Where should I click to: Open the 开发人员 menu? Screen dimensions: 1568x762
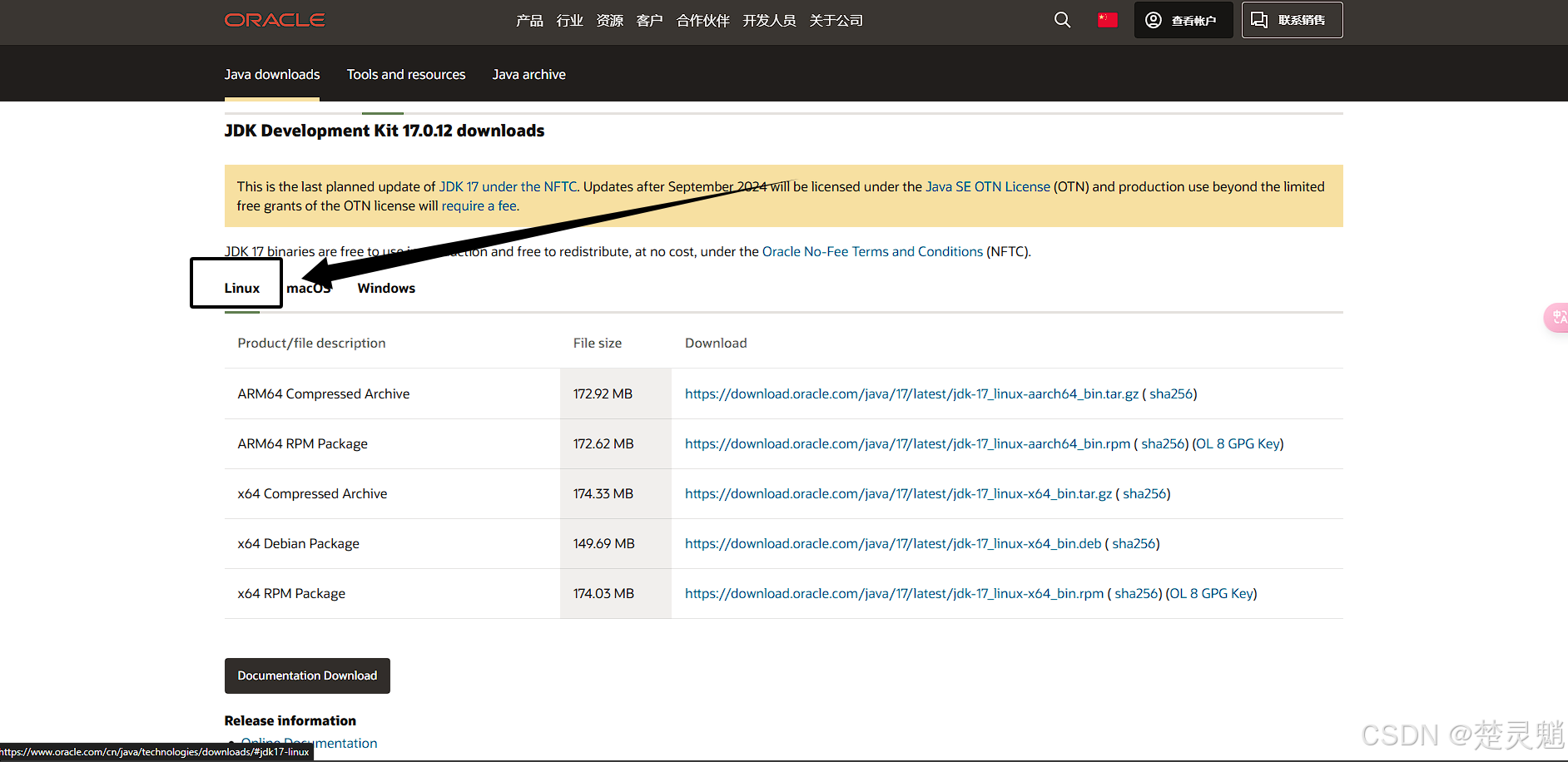pyautogui.click(x=769, y=21)
